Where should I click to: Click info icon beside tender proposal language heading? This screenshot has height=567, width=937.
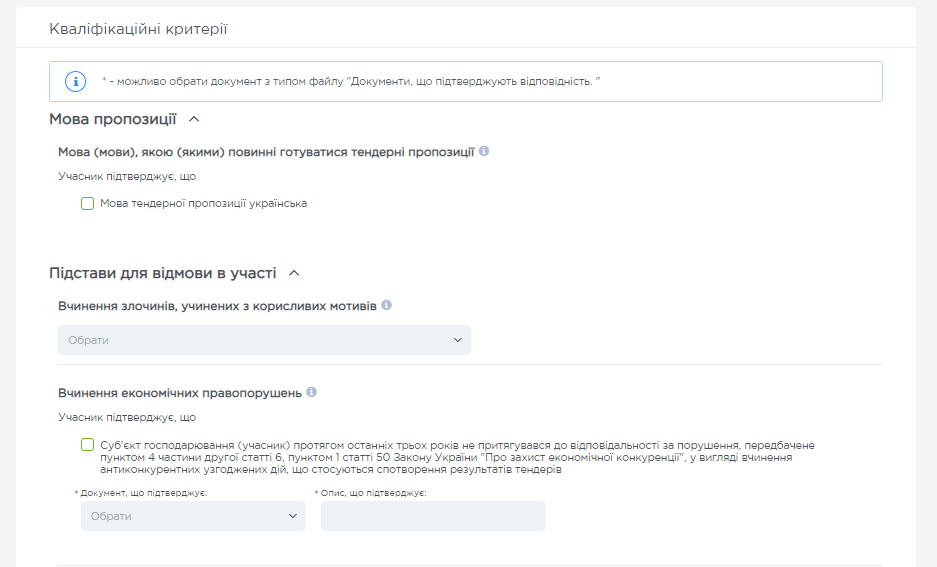(484, 152)
